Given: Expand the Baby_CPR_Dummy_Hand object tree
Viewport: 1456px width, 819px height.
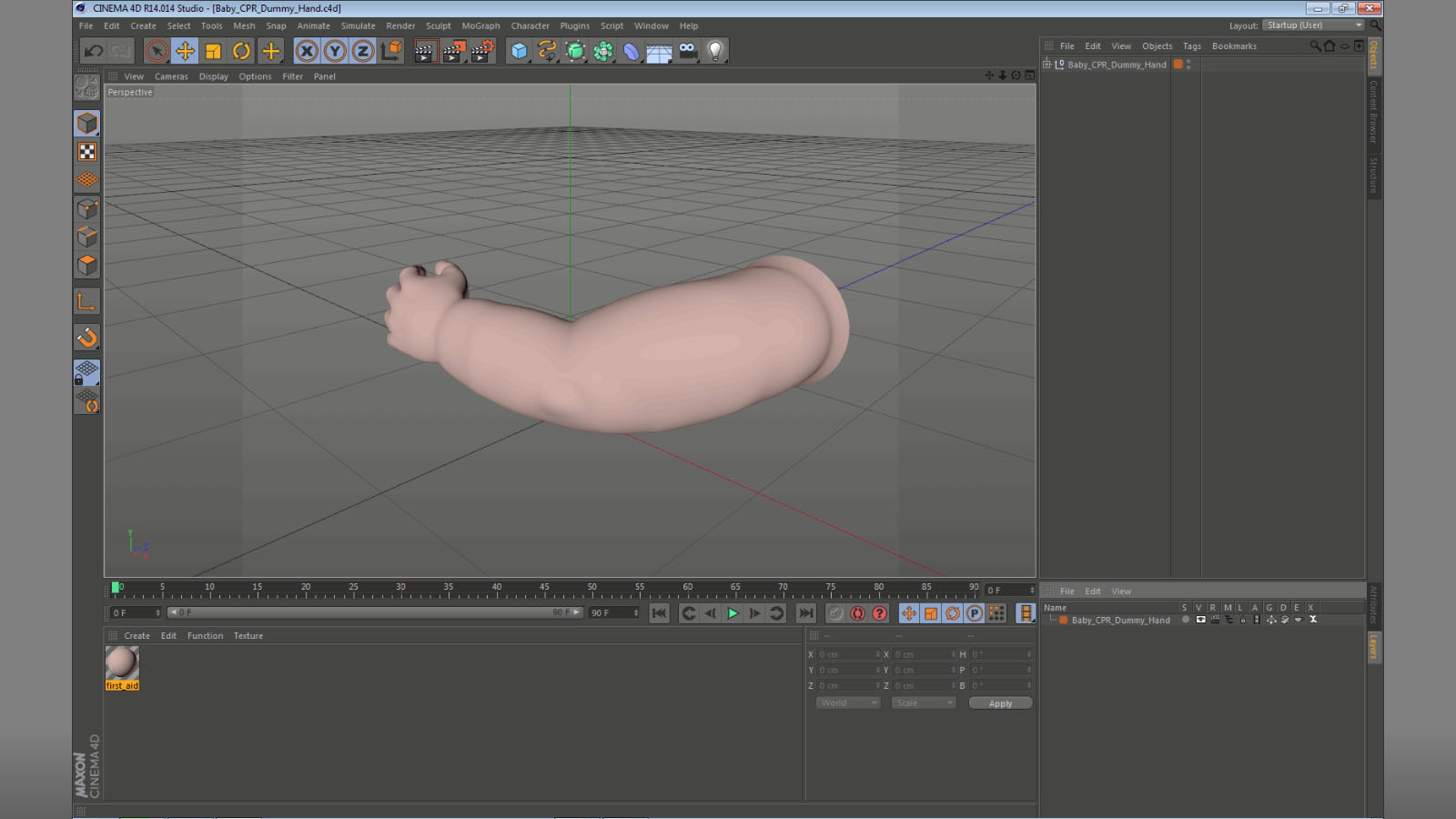Looking at the screenshot, I should tap(1046, 65).
